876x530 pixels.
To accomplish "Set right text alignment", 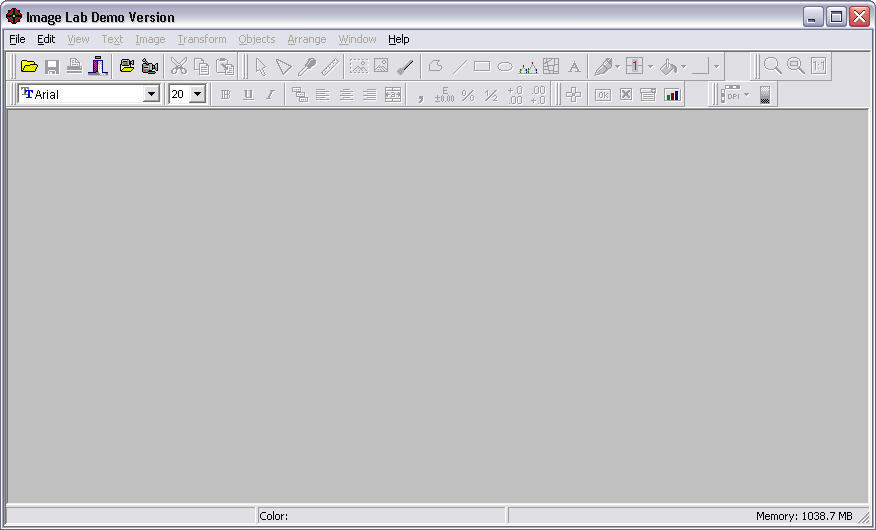I will (369, 94).
